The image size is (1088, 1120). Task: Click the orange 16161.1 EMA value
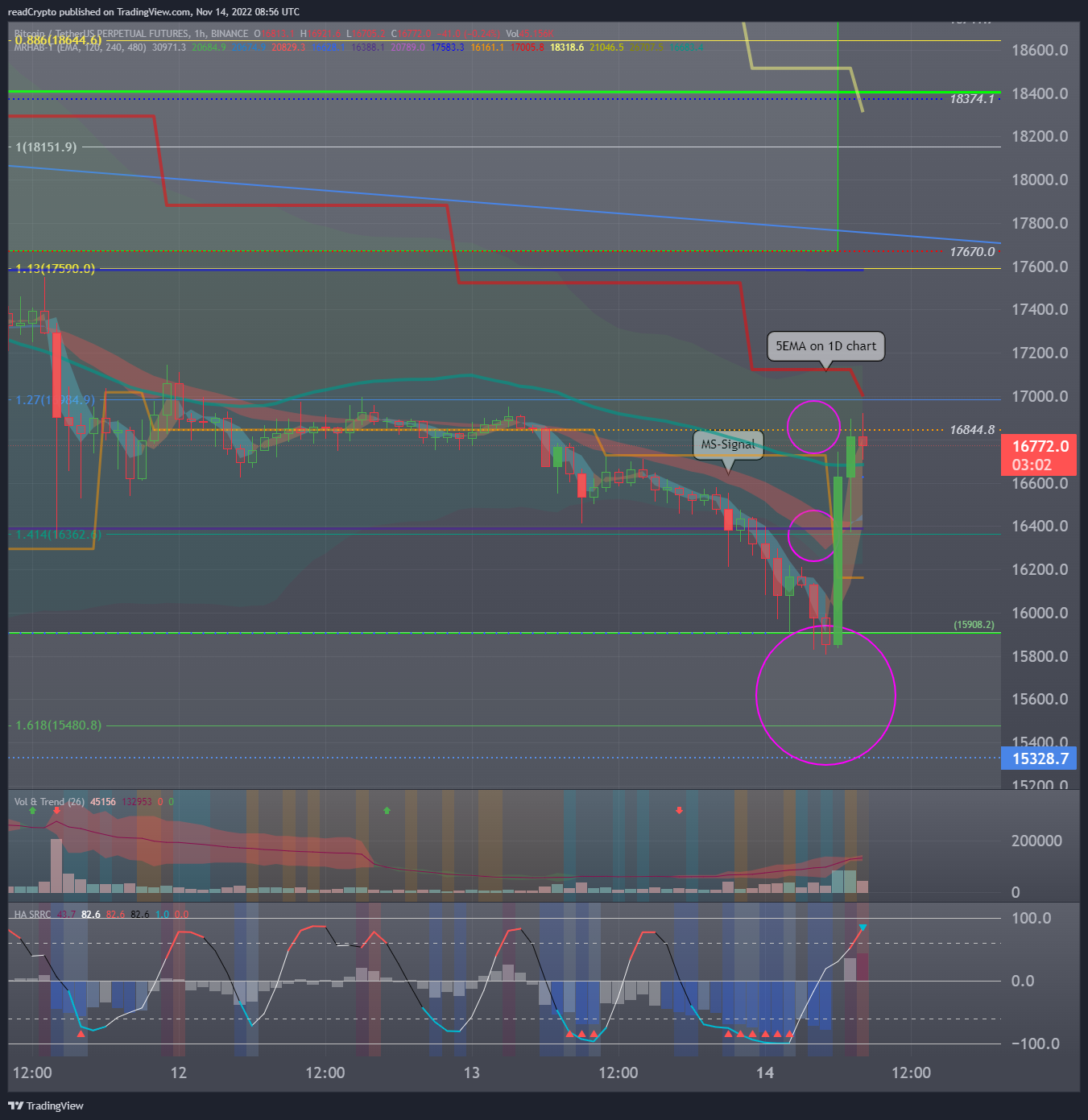(x=487, y=48)
